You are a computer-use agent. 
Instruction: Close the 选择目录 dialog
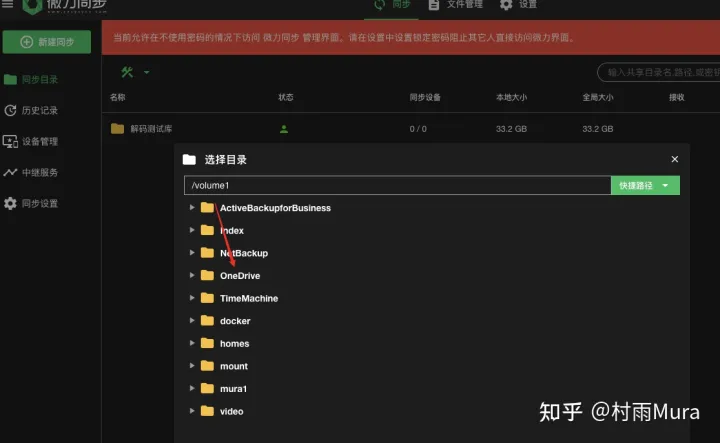pyautogui.click(x=675, y=159)
